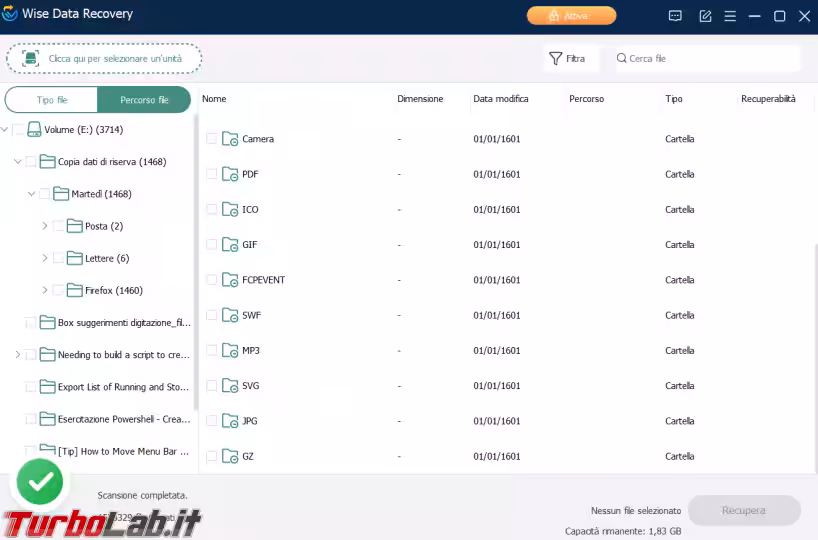Click the Copia dati di riserva folder icon
Screen dimensions: 818x540
(x=47, y=162)
